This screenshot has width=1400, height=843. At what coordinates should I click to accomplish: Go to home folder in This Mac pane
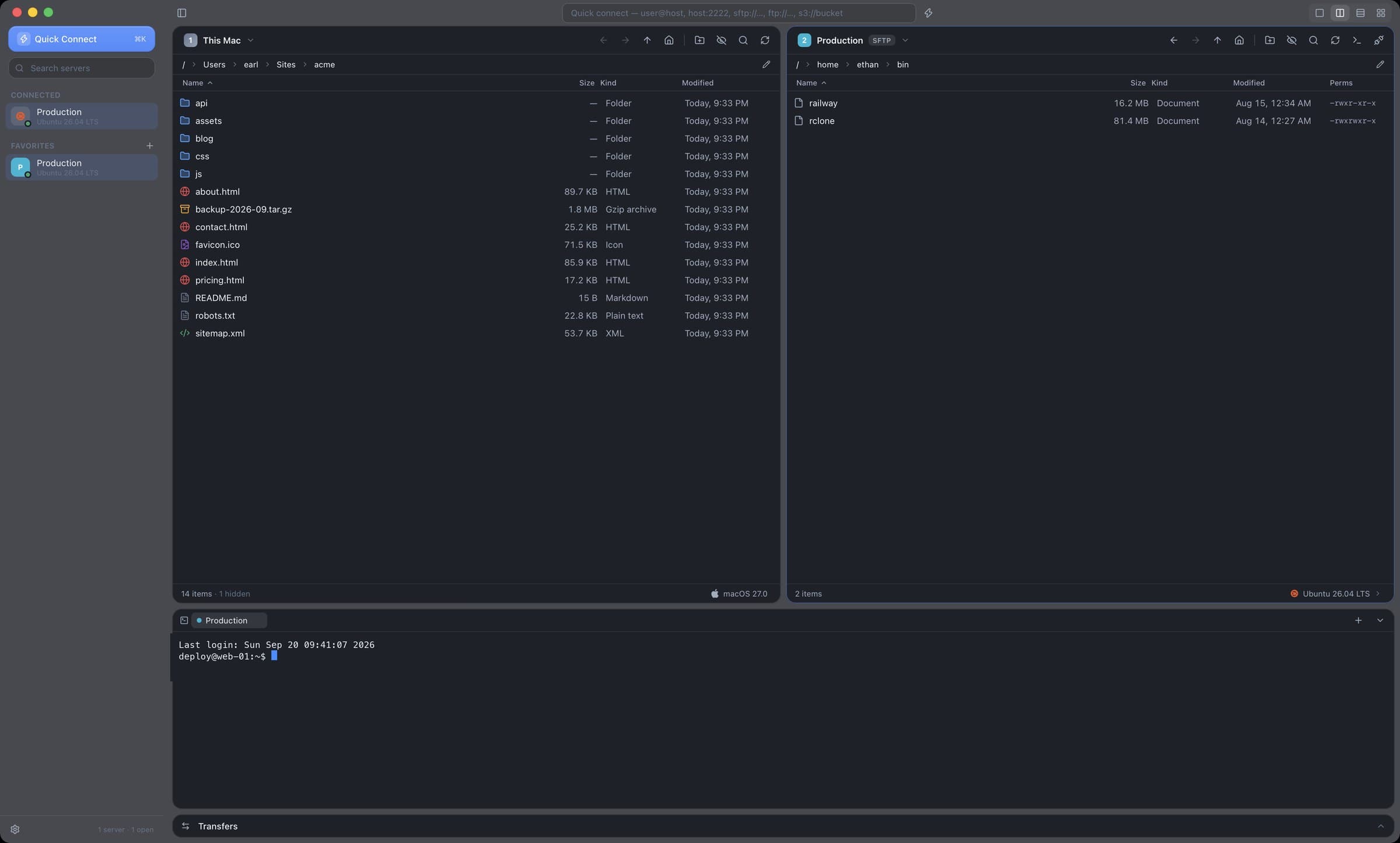pyautogui.click(x=668, y=40)
